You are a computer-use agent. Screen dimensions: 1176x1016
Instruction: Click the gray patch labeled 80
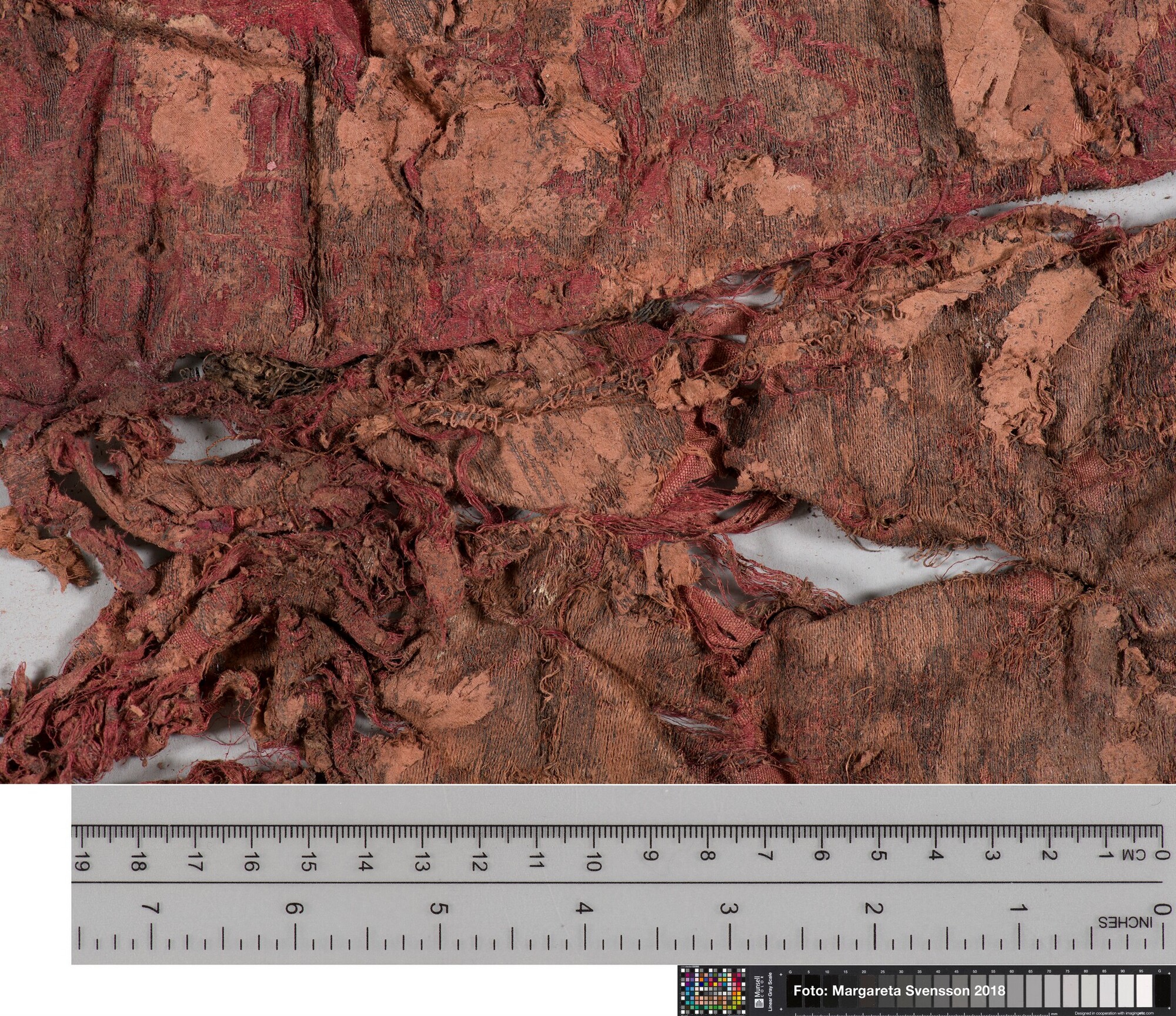click(x=1088, y=991)
